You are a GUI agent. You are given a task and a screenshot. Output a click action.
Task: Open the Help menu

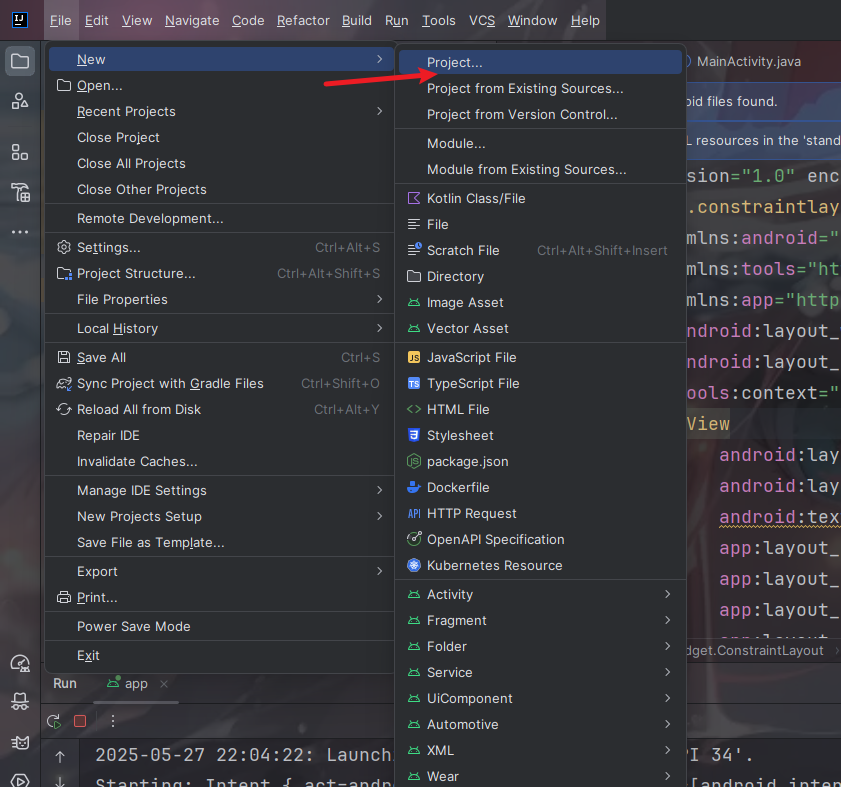585,20
